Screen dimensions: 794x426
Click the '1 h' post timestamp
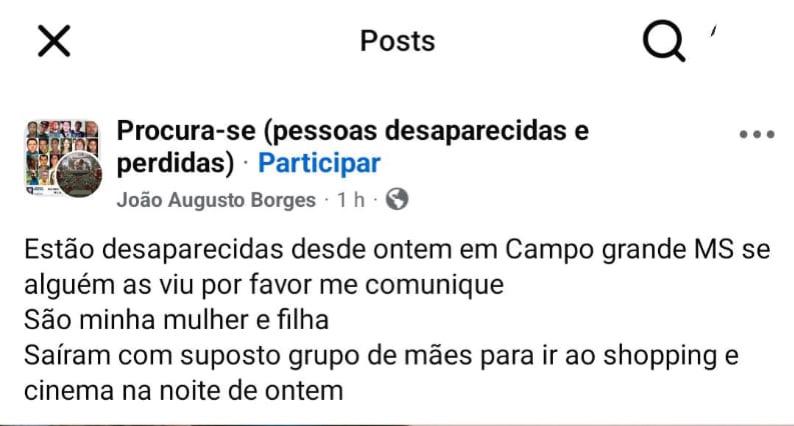tap(350, 200)
